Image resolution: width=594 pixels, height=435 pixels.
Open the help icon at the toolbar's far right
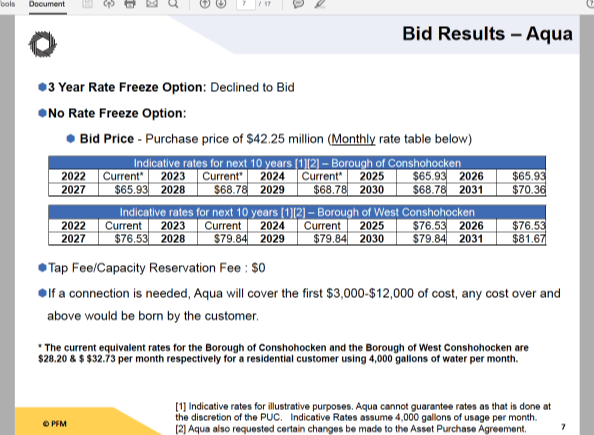590,3
